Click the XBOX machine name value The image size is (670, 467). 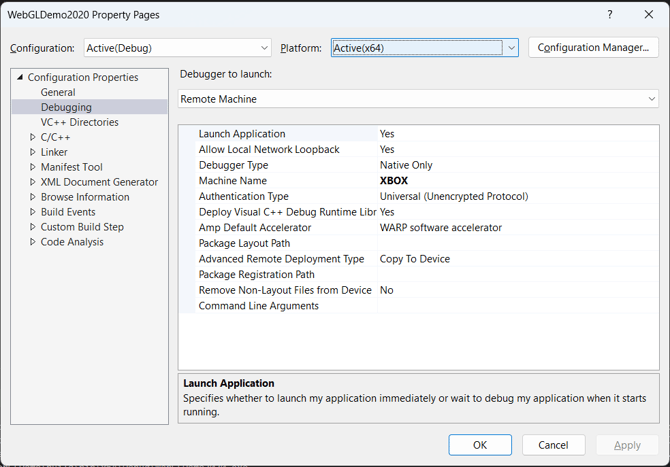[394, 181]
